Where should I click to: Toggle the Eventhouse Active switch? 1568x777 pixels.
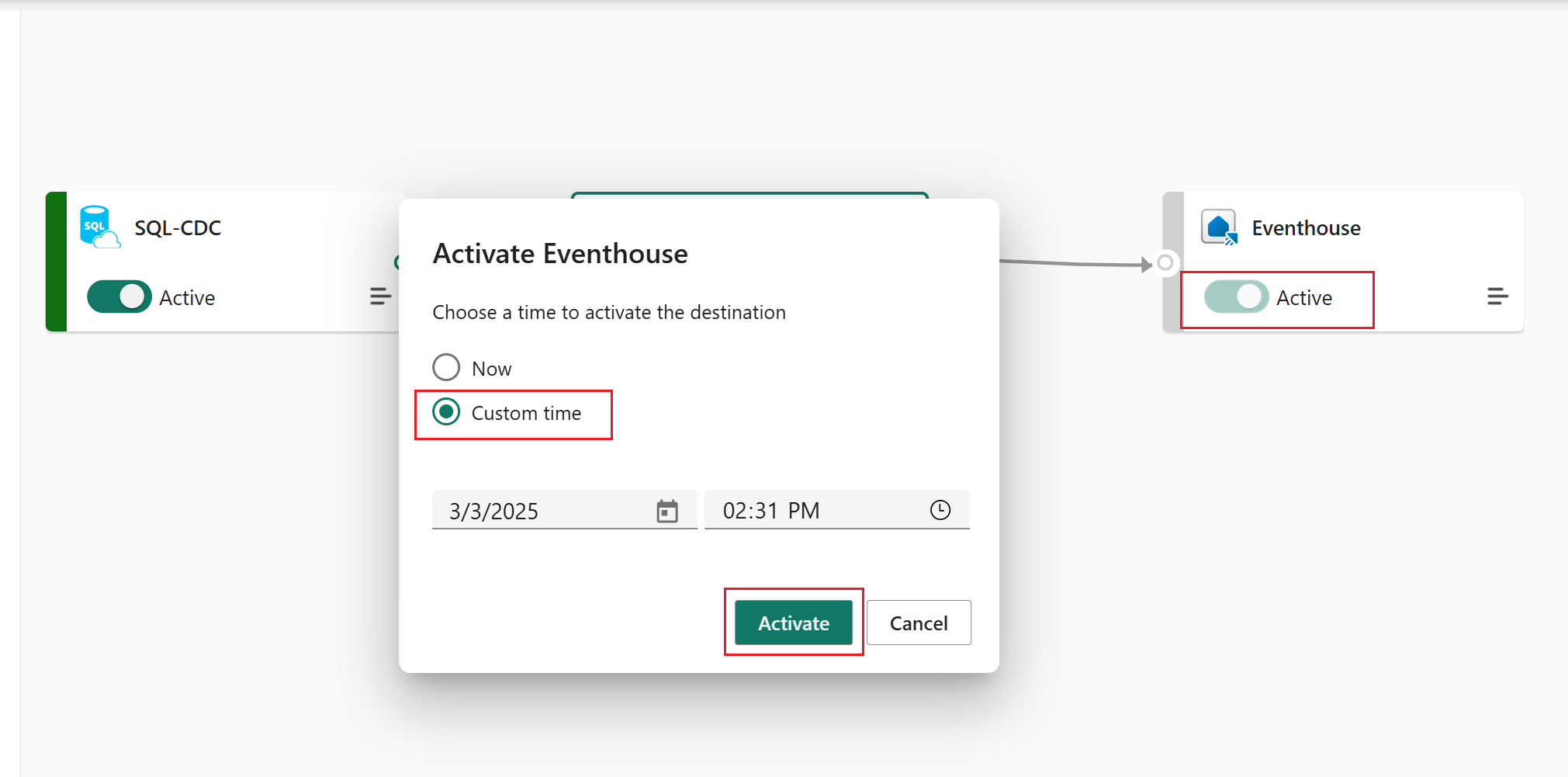(1236, 297)
